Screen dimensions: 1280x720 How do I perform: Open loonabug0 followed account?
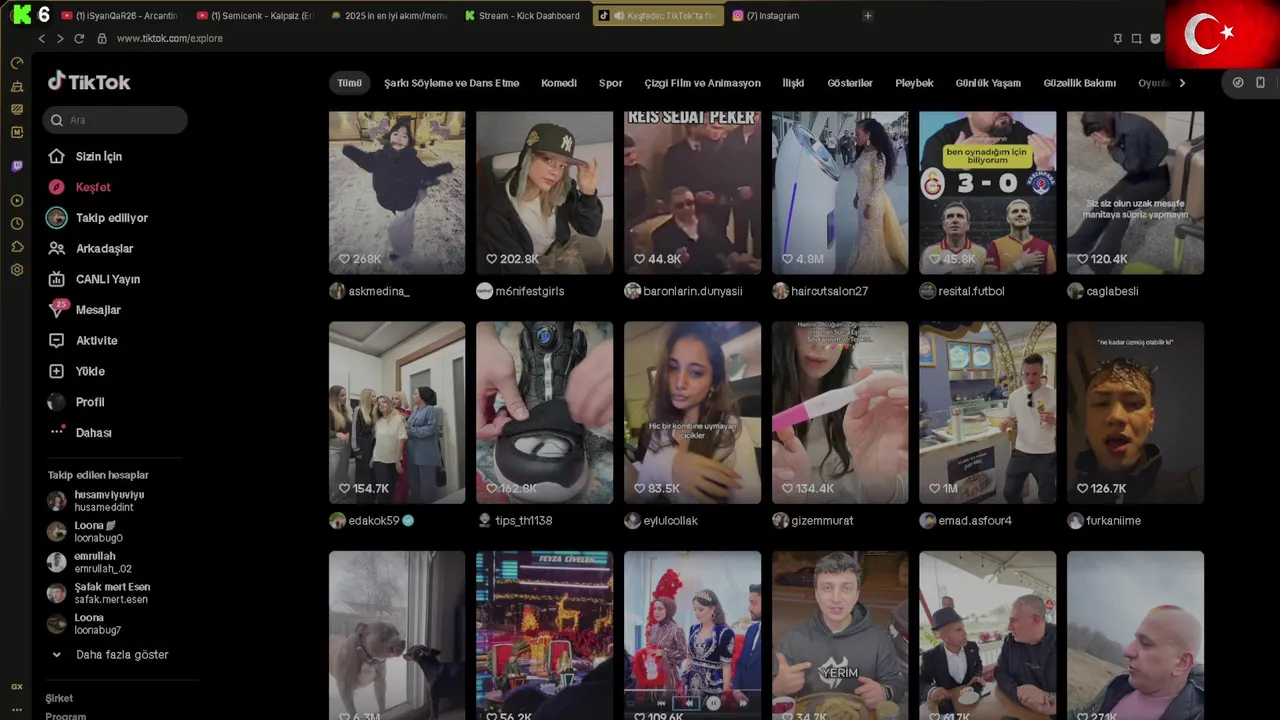98,532
